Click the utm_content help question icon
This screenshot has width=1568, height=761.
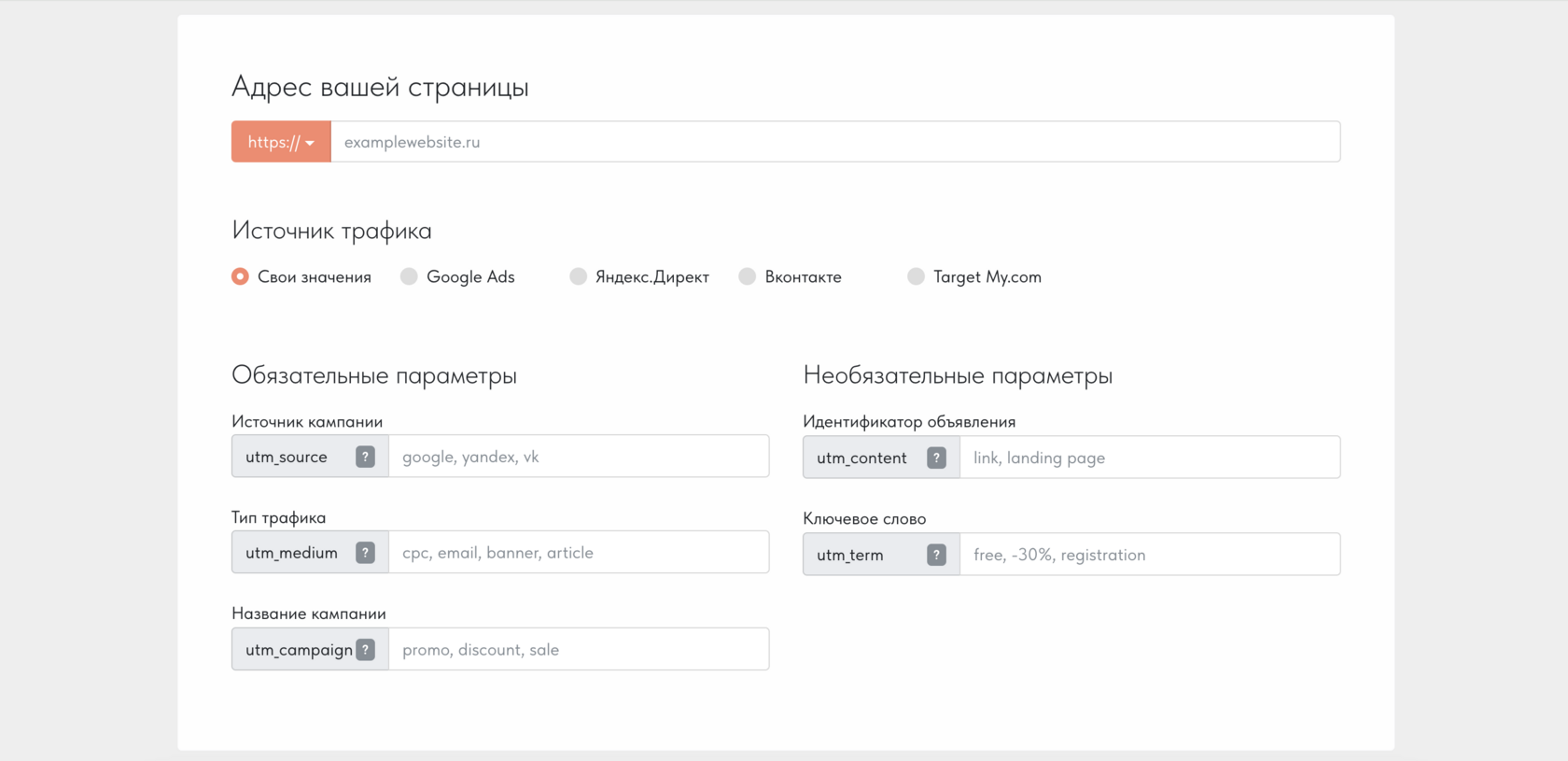click(936, 458)
